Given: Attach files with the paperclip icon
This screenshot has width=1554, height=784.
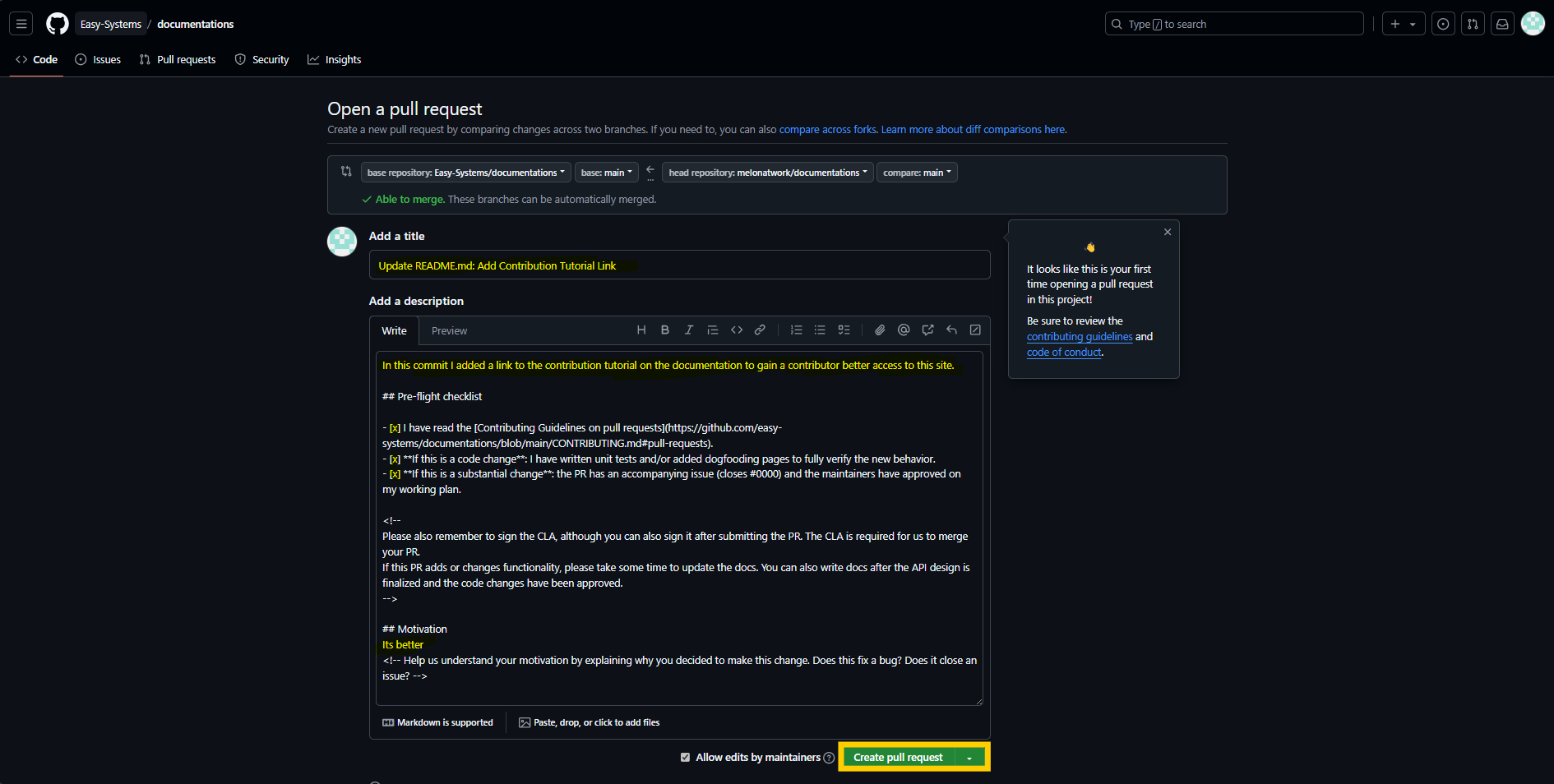Looking at the screenshot, I should click(880, 330).
